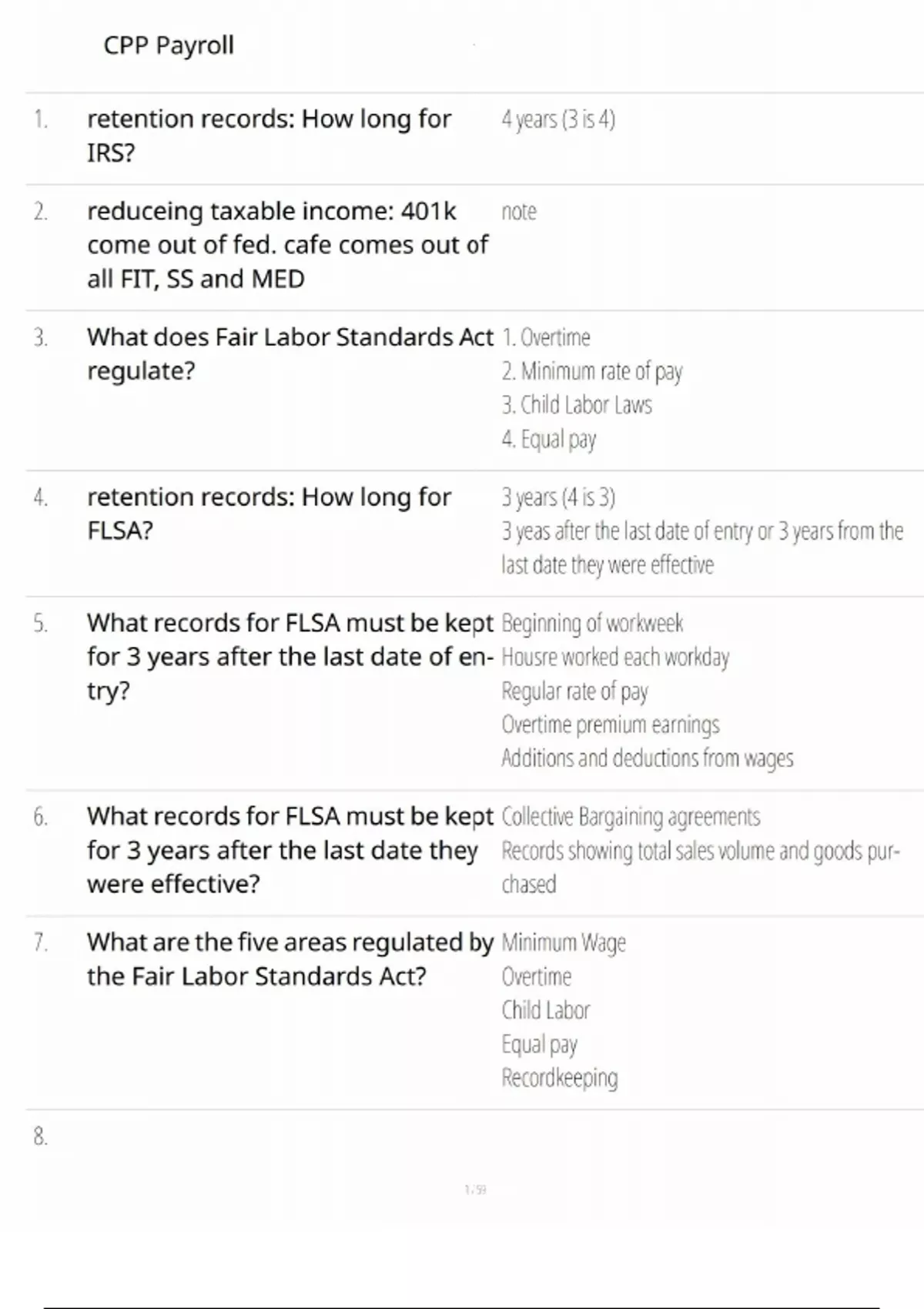Click the CPP Payroll title
The height and width of the screenshot is (1309, 924).
coord(169,45)
